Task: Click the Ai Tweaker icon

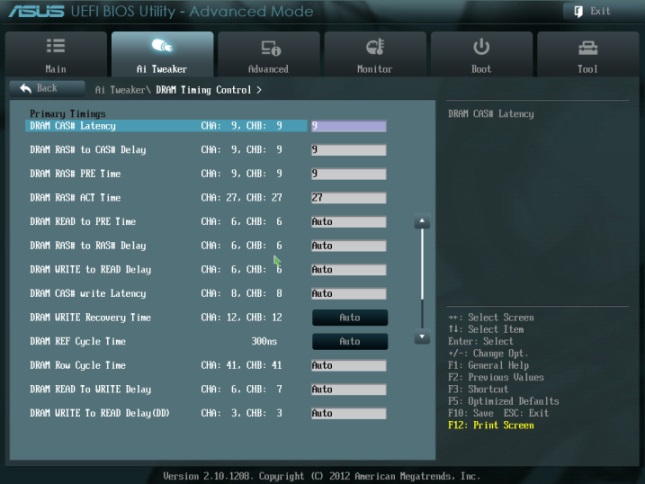Action: (162, 46)
